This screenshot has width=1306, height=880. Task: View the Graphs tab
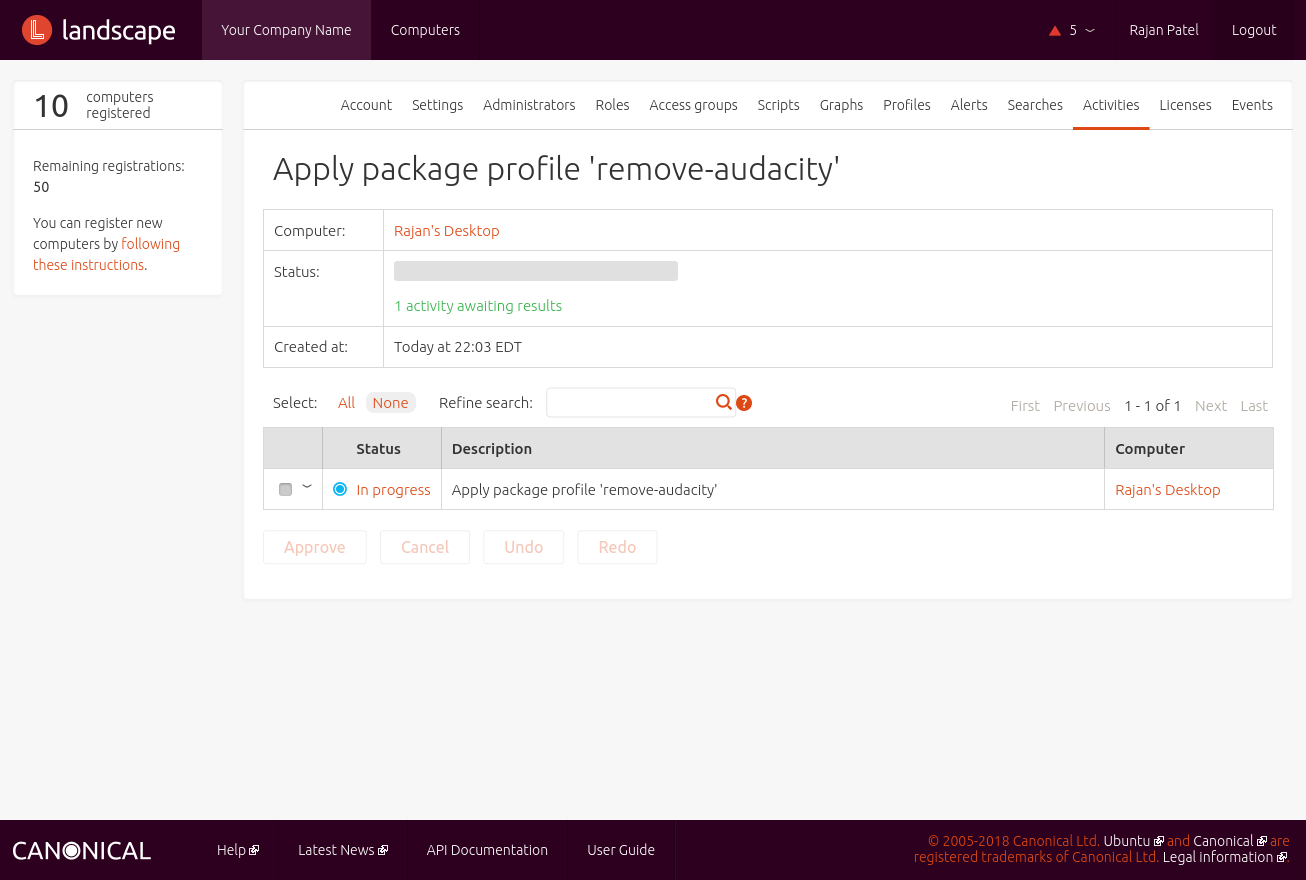841,105
